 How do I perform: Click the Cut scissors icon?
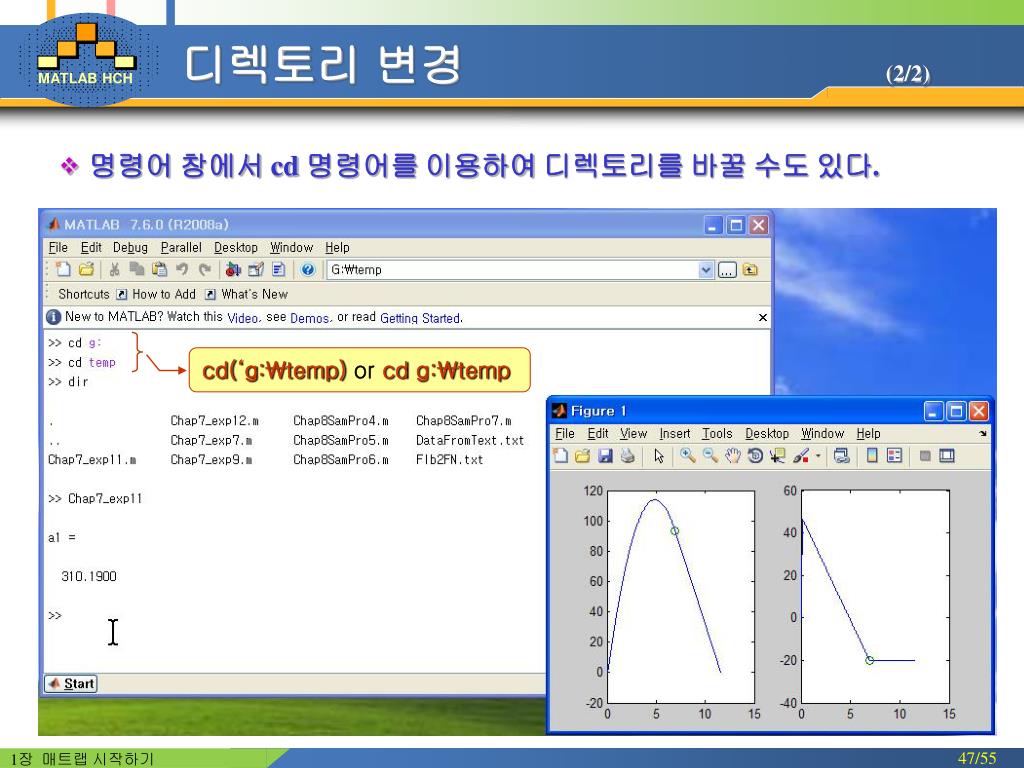[x=115, y=269]
